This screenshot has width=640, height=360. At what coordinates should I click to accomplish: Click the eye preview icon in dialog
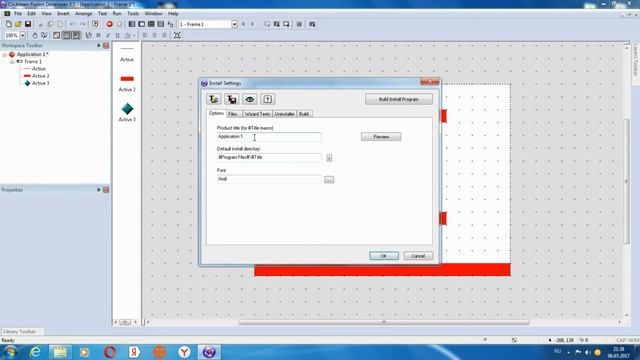coord(249,99)
